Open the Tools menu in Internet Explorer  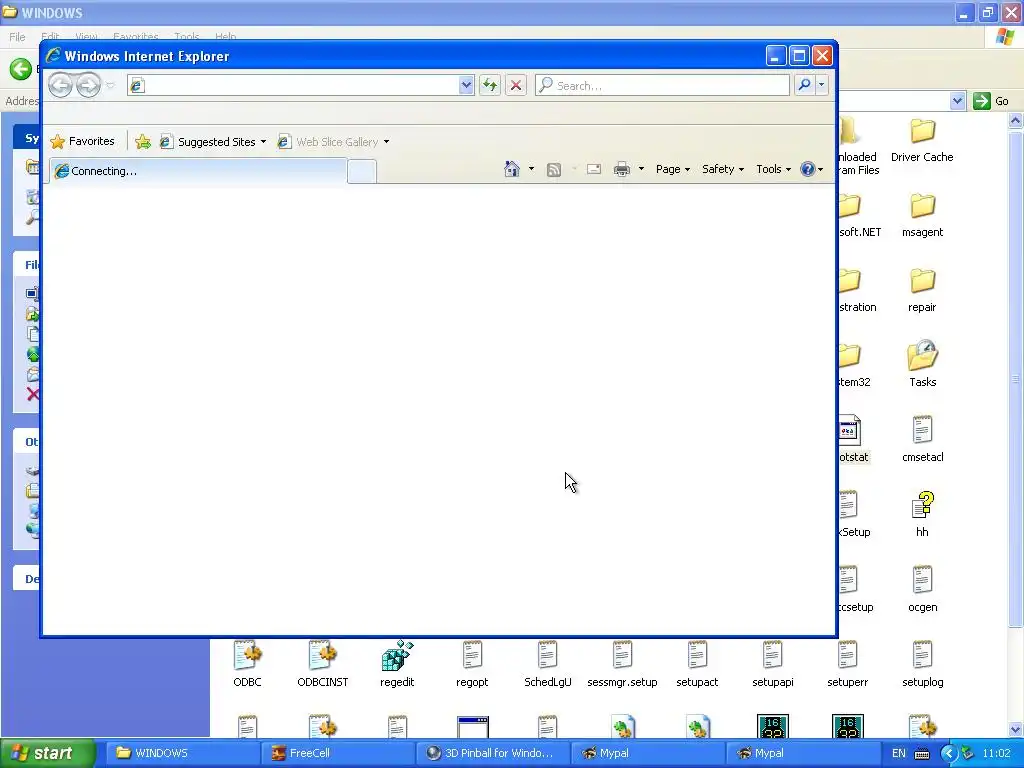click(x=774, y=169)
